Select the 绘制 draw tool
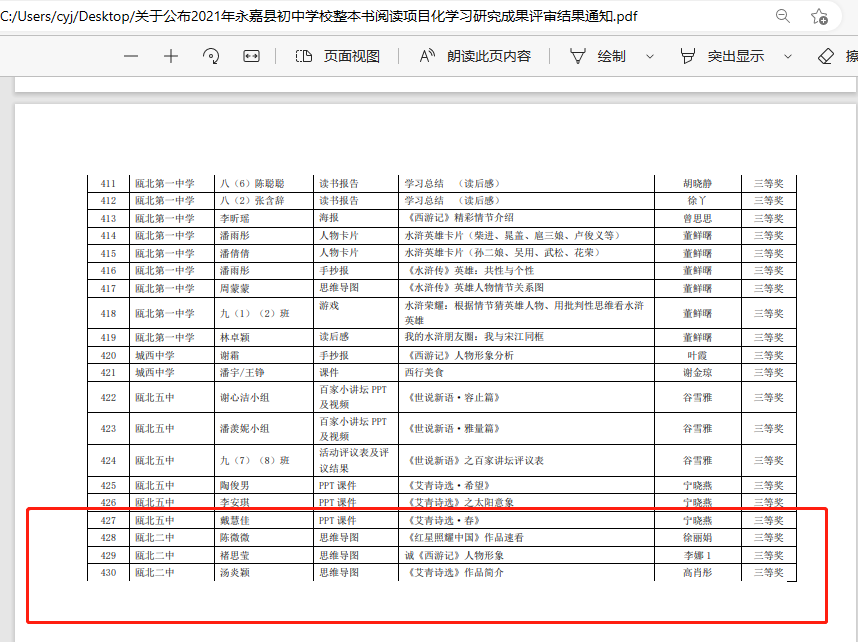The width and height of the screenshot is (858, 642). (598, 56)
